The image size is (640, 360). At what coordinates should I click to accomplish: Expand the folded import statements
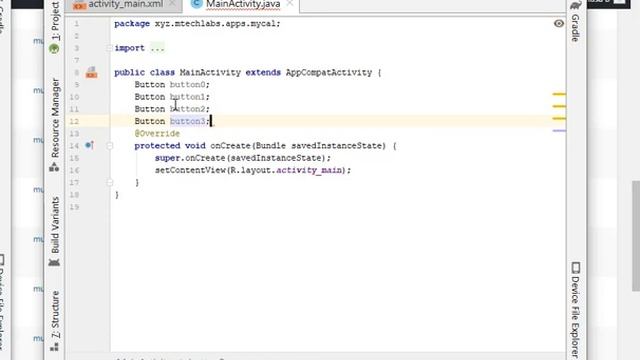coord(109,48)
